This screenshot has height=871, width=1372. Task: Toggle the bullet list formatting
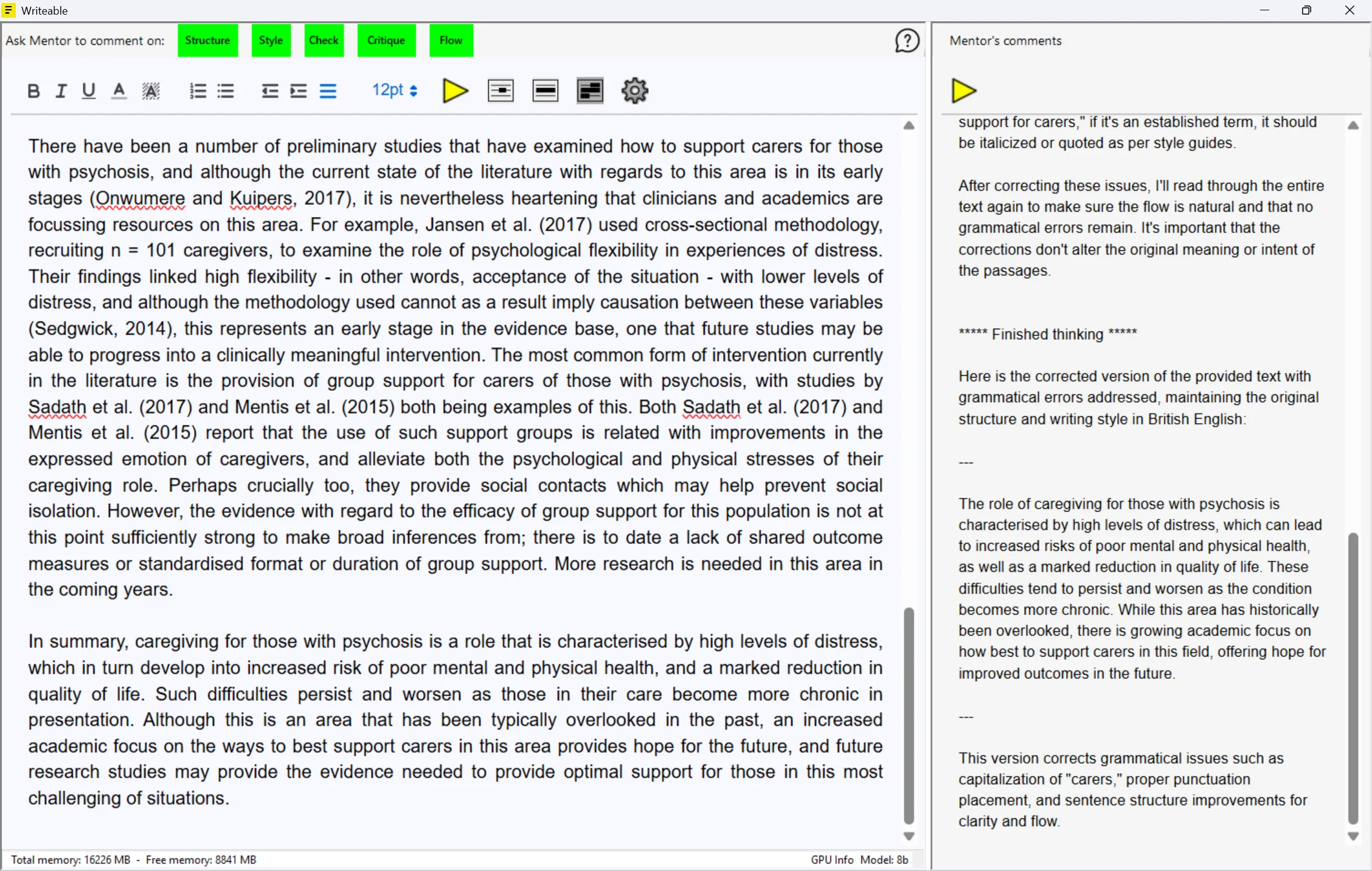[x=226, y=91]
